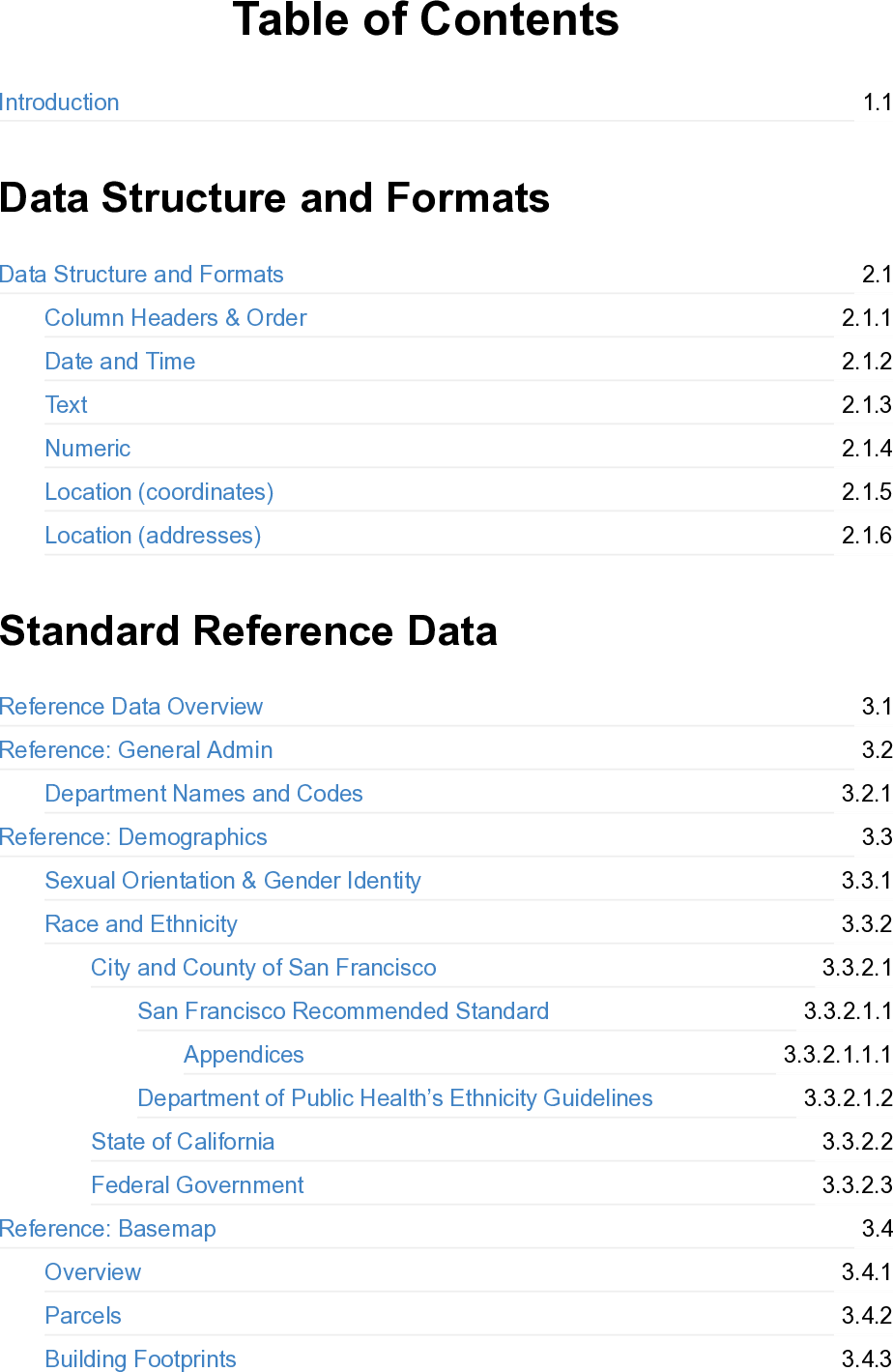893x1372 pixels.
Task: Go to Reference Data Overview
Action: click(131, 707)
